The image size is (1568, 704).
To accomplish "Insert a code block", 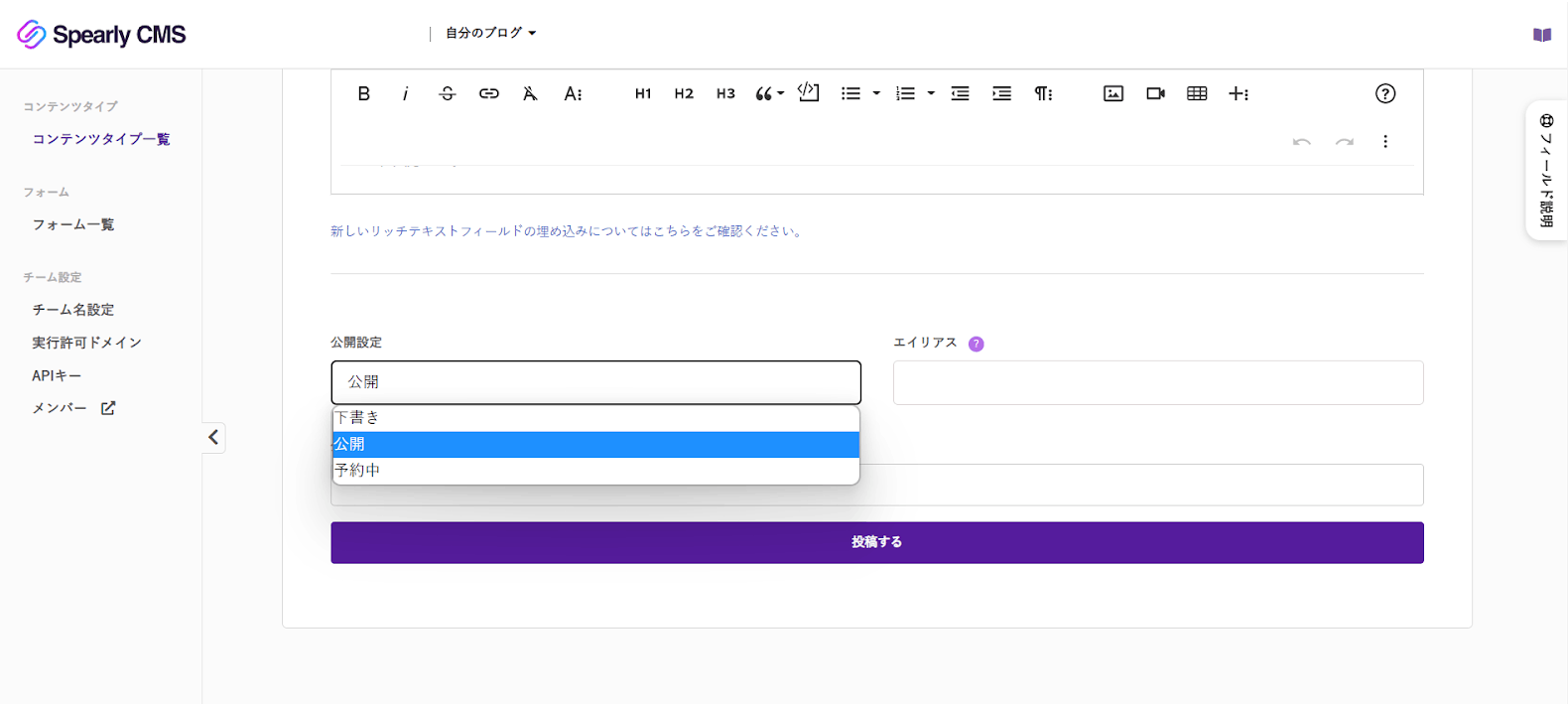I will [x=809, y=92].
